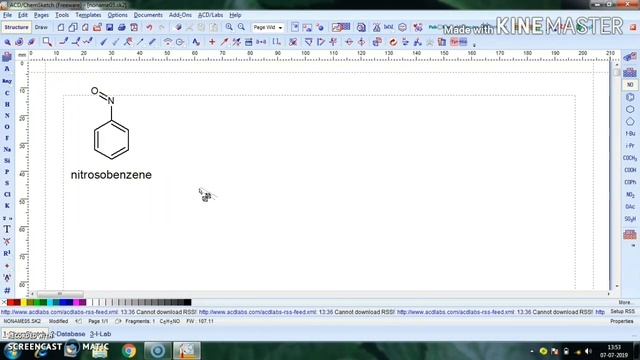Insert the COOH carboxyl group template
The height and width of the screenshot is (360, 640).
click(x=630, y=170)
